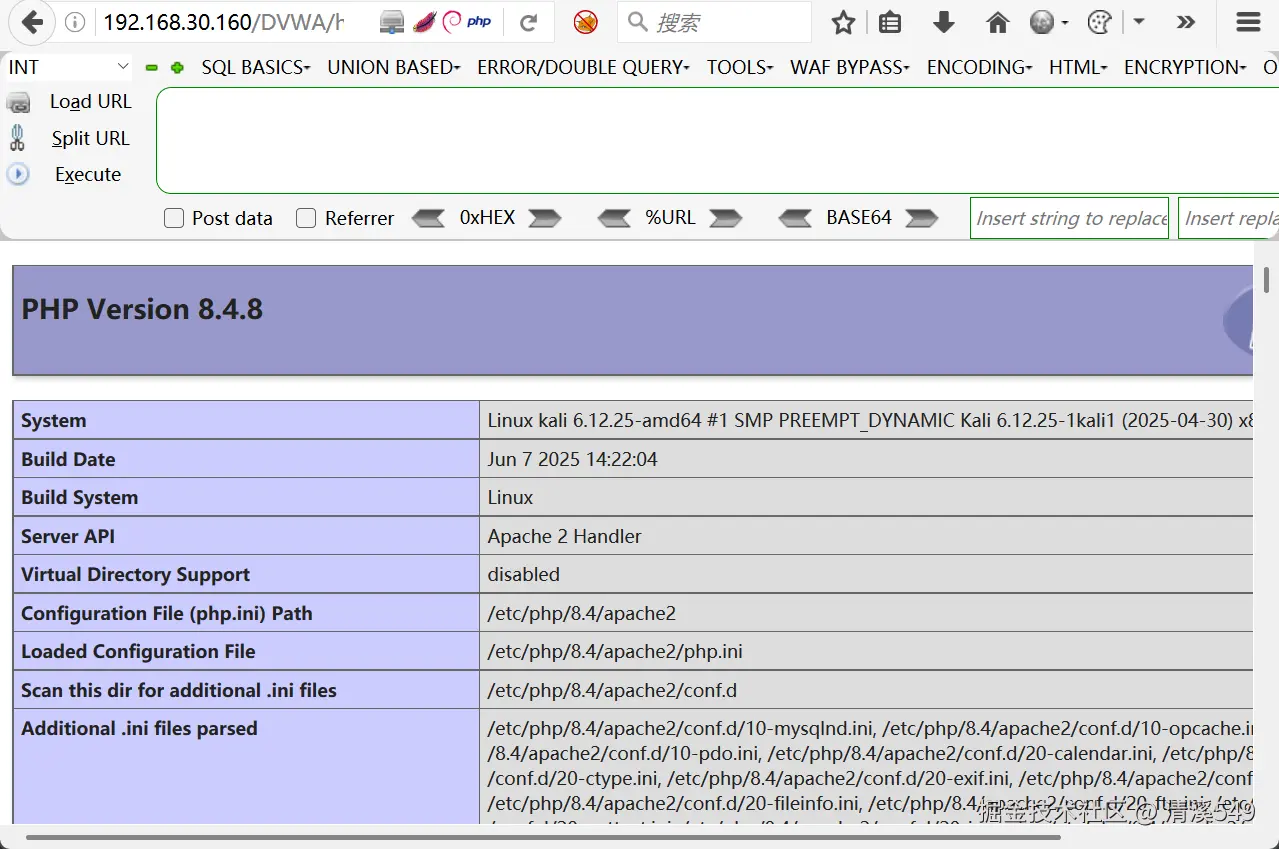Image resolution: width=1279 pixels, height=849 pixels.
Task: Expand the SQL BASICS menu
Action: pos(256,67)
